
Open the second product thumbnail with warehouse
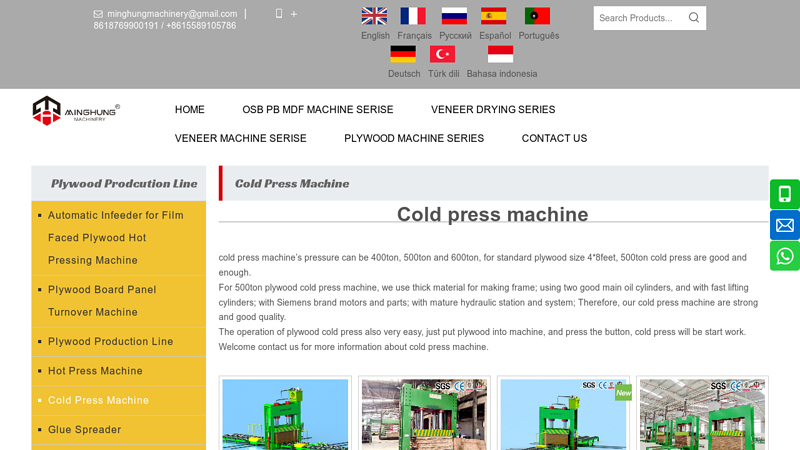(424, 414)
